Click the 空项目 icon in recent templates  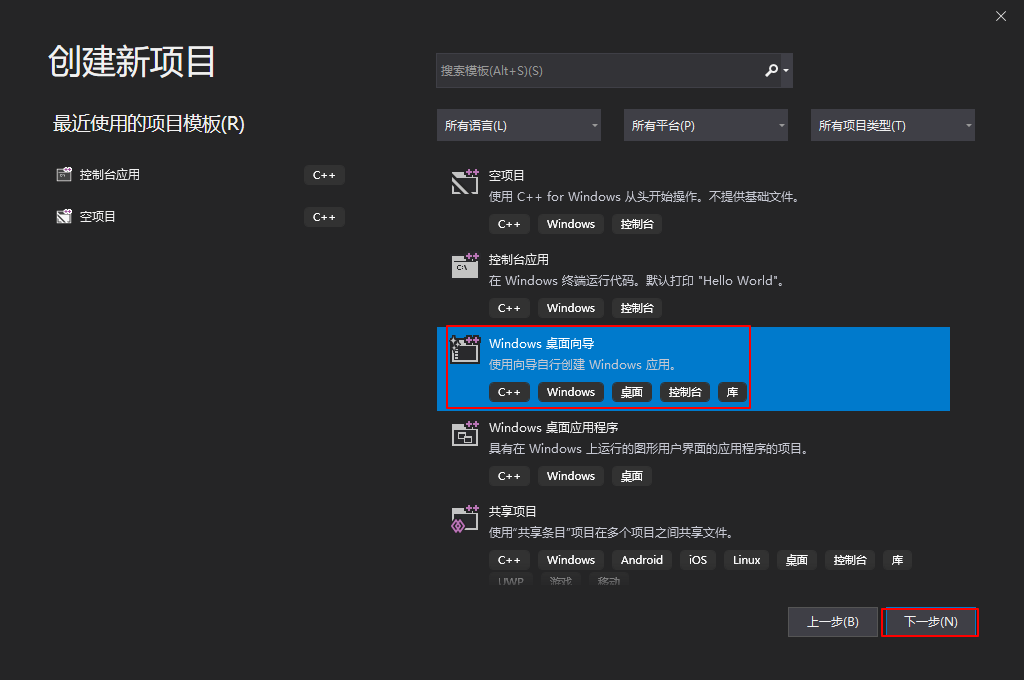64,216
